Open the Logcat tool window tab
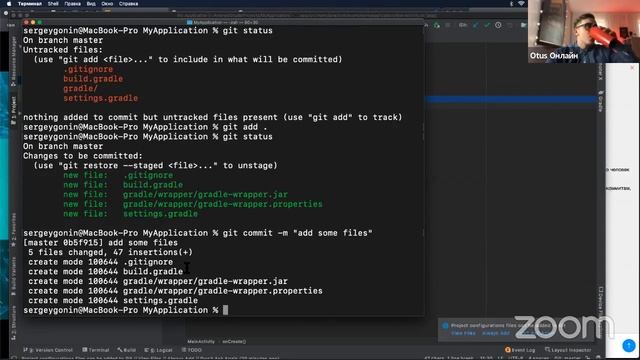Screen dimensions: 640x360 (158, 350)
